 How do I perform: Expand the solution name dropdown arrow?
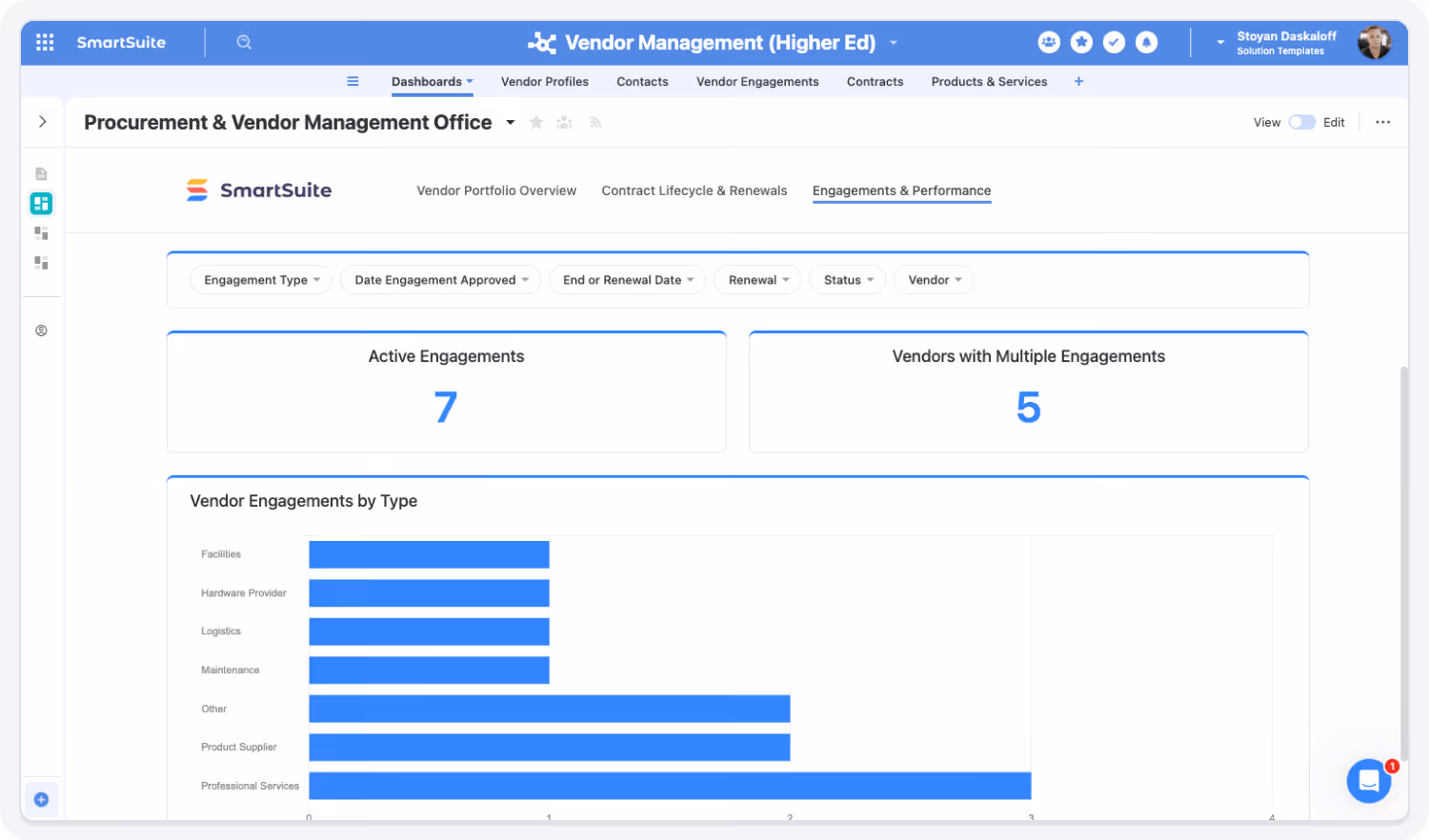point(894,43)
